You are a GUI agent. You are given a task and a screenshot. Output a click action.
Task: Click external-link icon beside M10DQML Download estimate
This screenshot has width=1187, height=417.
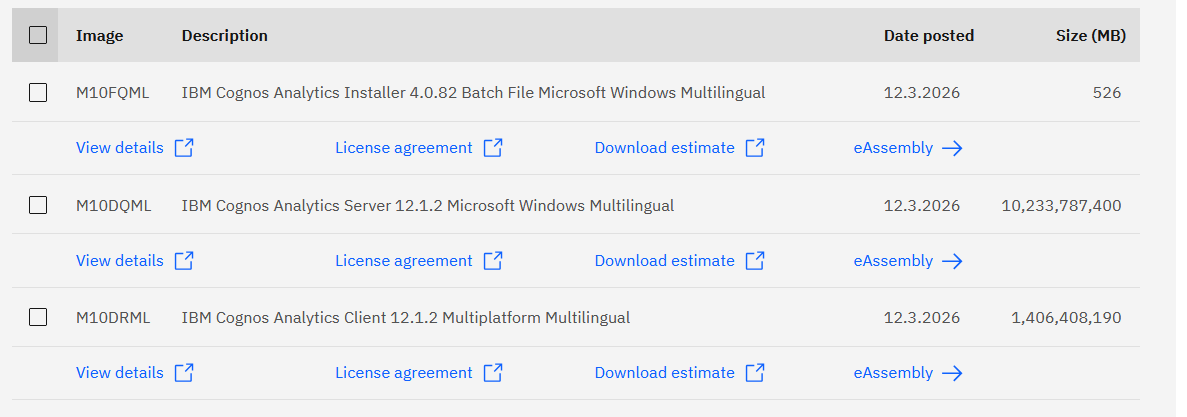pos(755,261)
